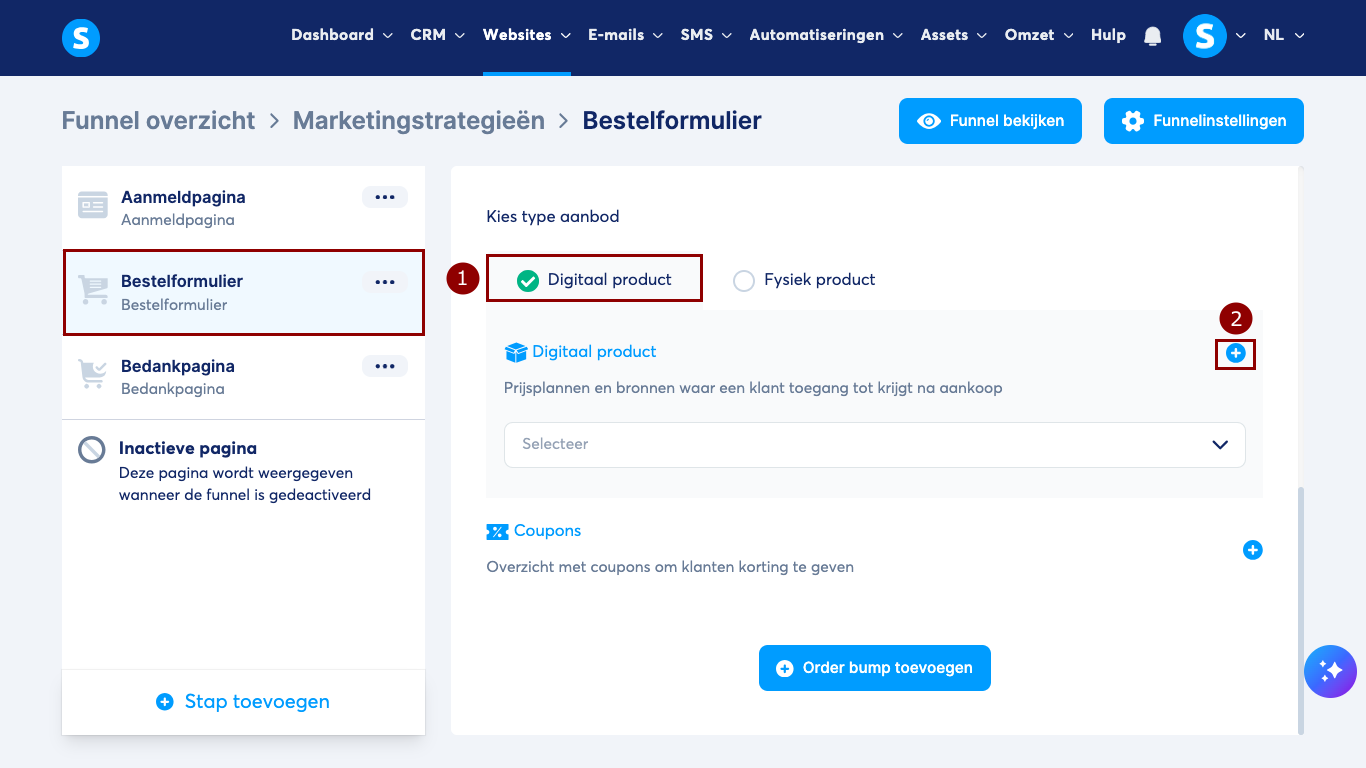Expand the CRM menu
This screenshot has width=1366, height=768.
click(438, 35)
